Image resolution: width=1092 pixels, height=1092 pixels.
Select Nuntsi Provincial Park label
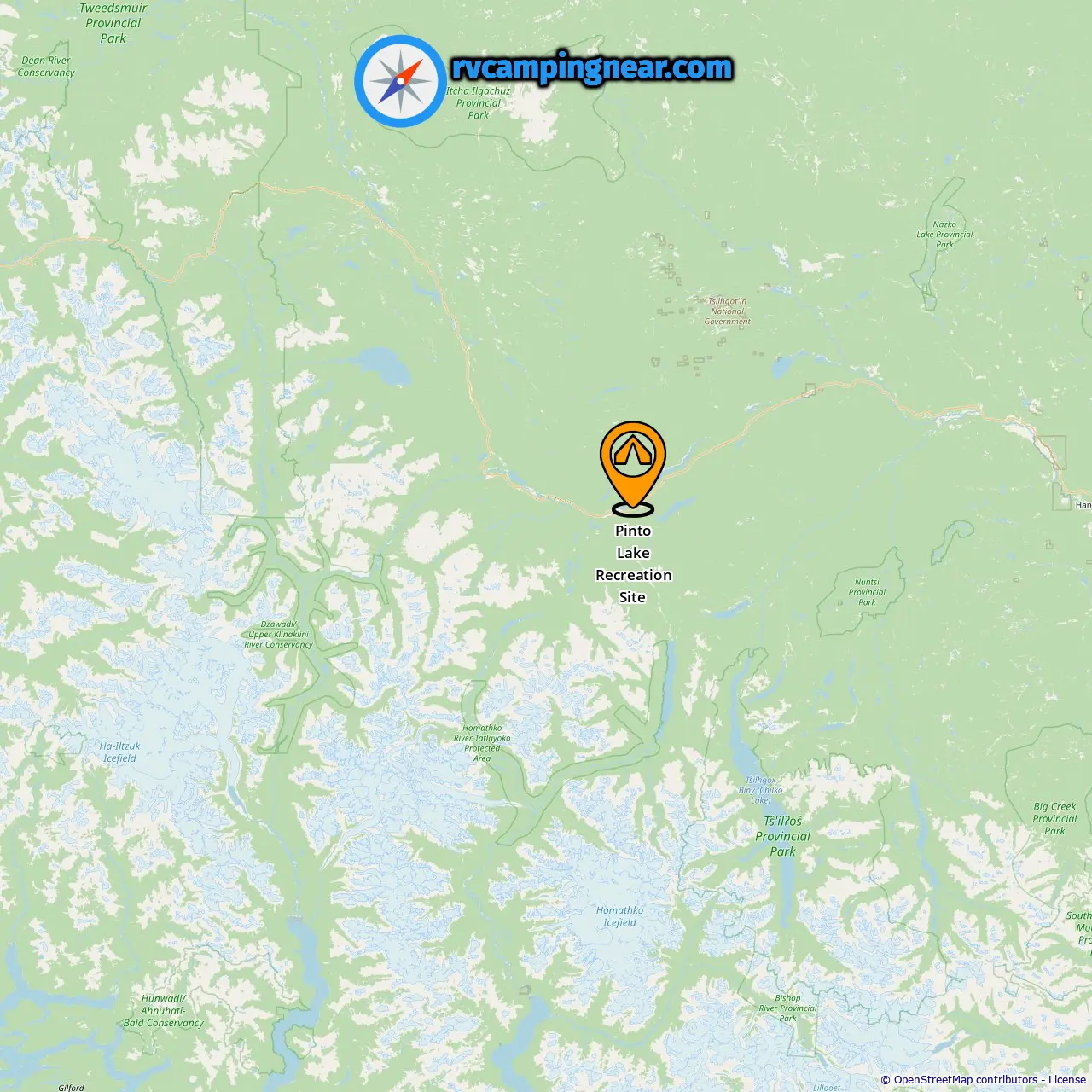point(867,592)
